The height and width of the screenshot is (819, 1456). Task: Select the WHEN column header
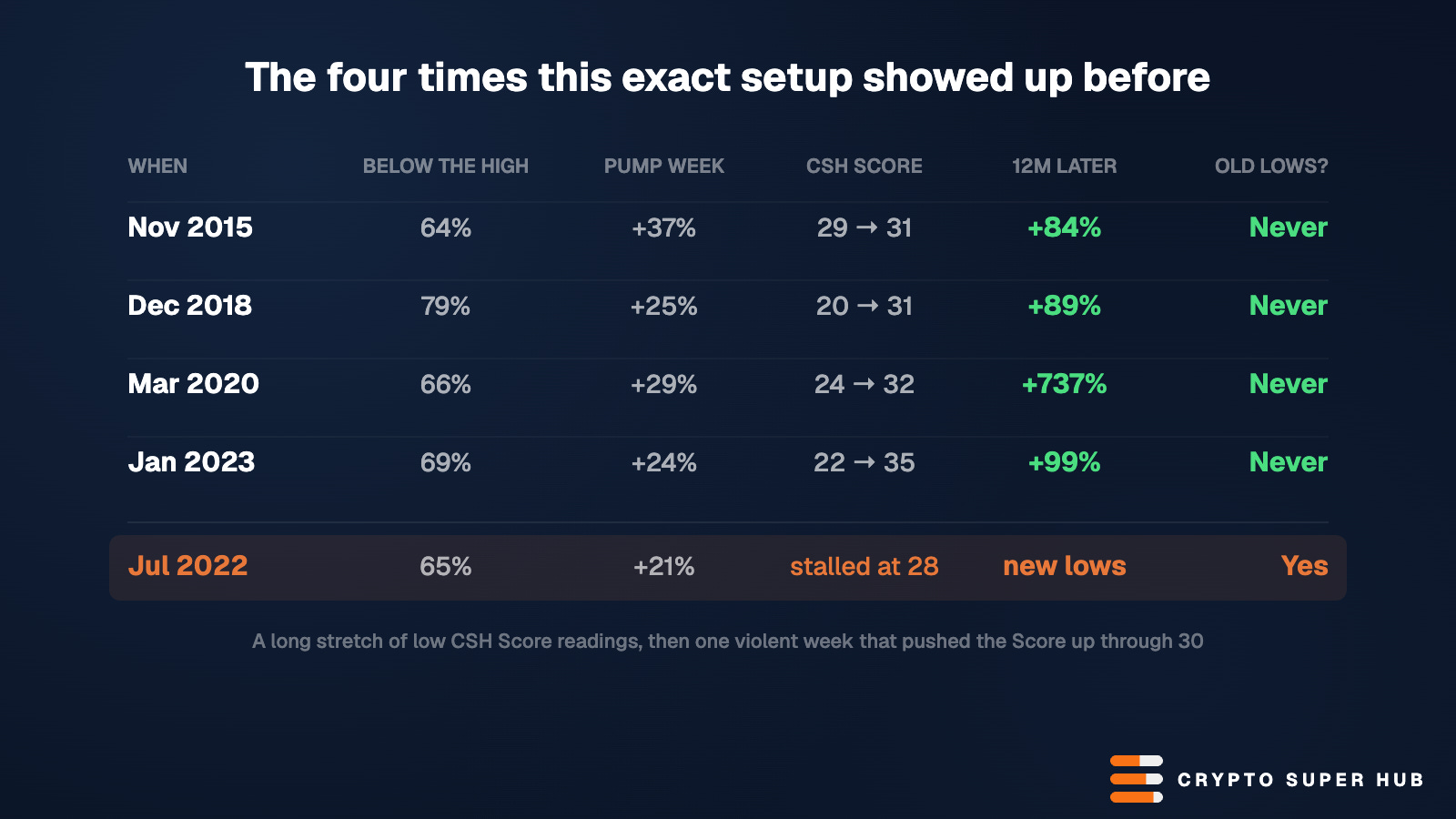coord(157,167)
